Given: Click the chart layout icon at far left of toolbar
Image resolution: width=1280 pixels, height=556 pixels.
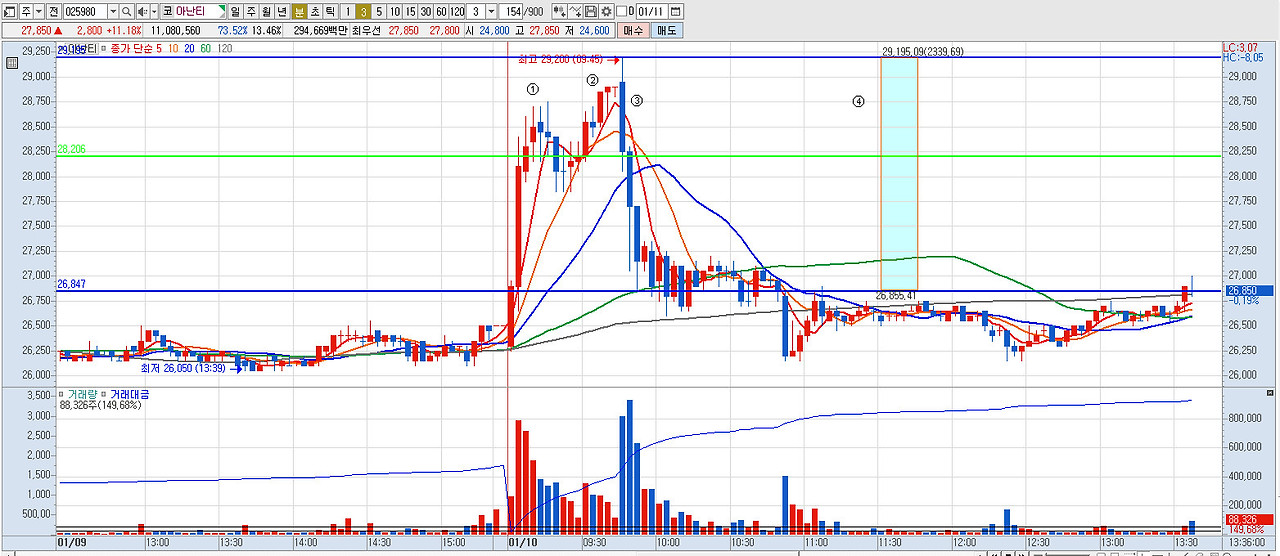Looking at the screenshot, I should 10,12.
